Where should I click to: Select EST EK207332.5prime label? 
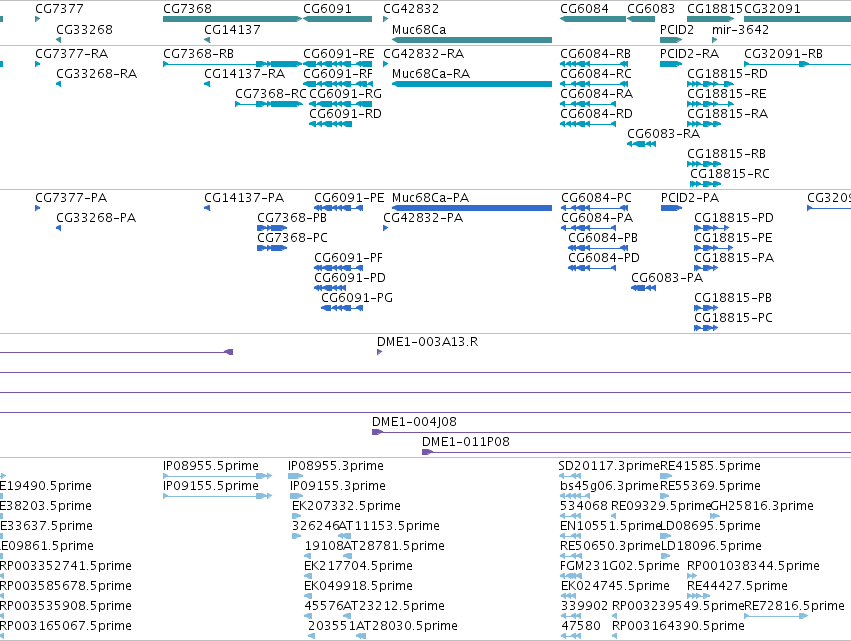tap(346, 506)
